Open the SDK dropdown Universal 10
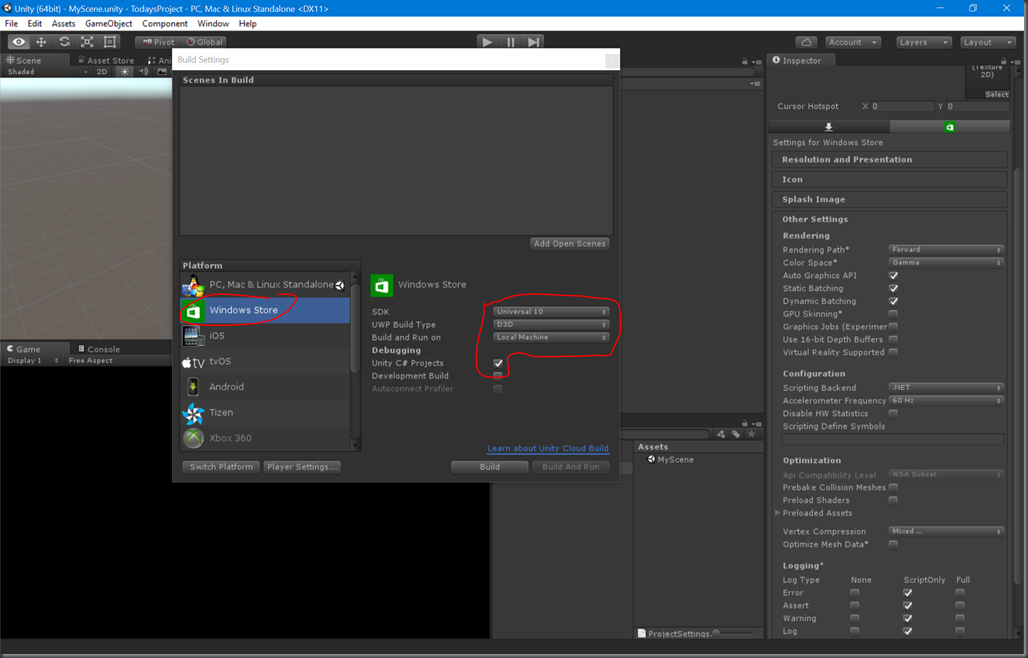Viewport: 1028px width, 658px height. [x=551, y=312]
